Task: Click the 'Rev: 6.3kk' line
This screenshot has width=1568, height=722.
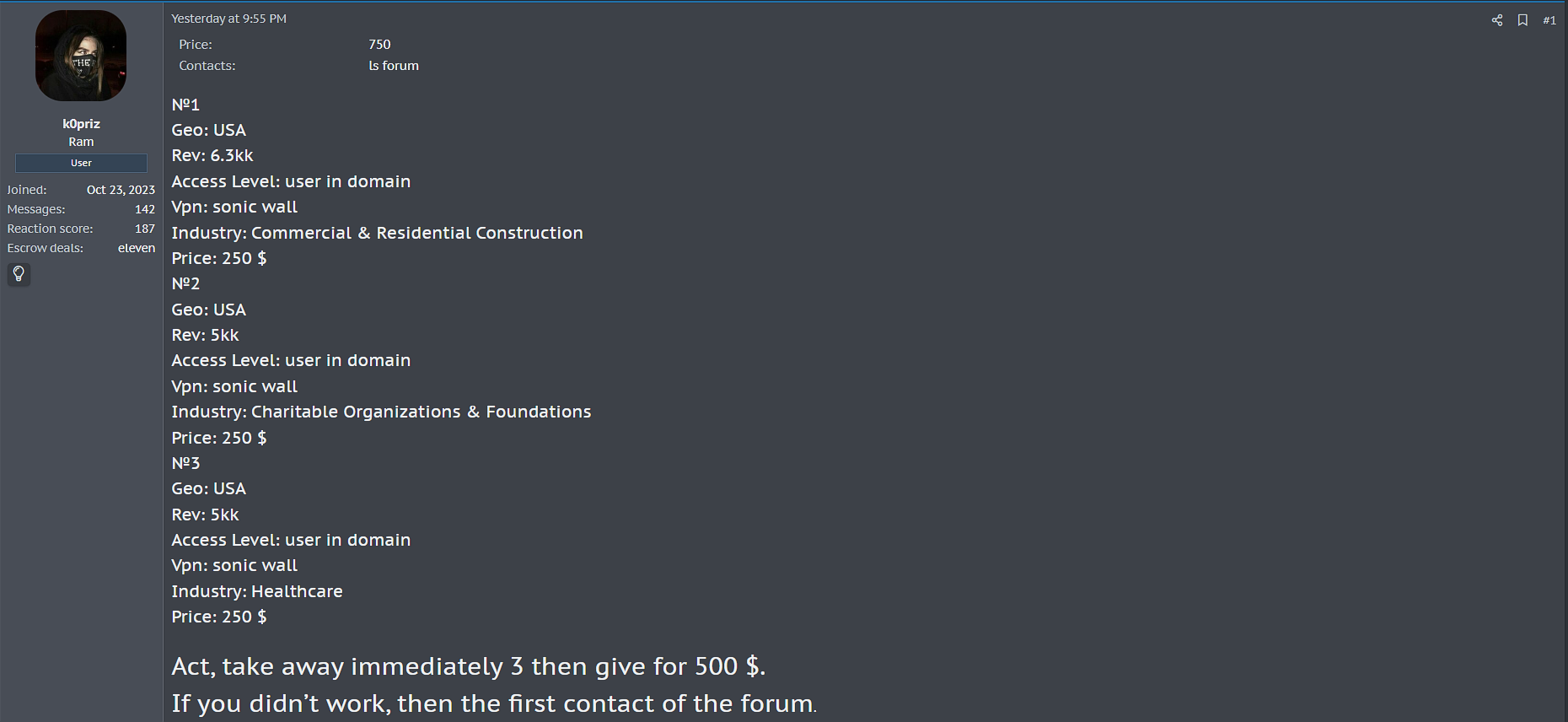Action: click(212, 156)
